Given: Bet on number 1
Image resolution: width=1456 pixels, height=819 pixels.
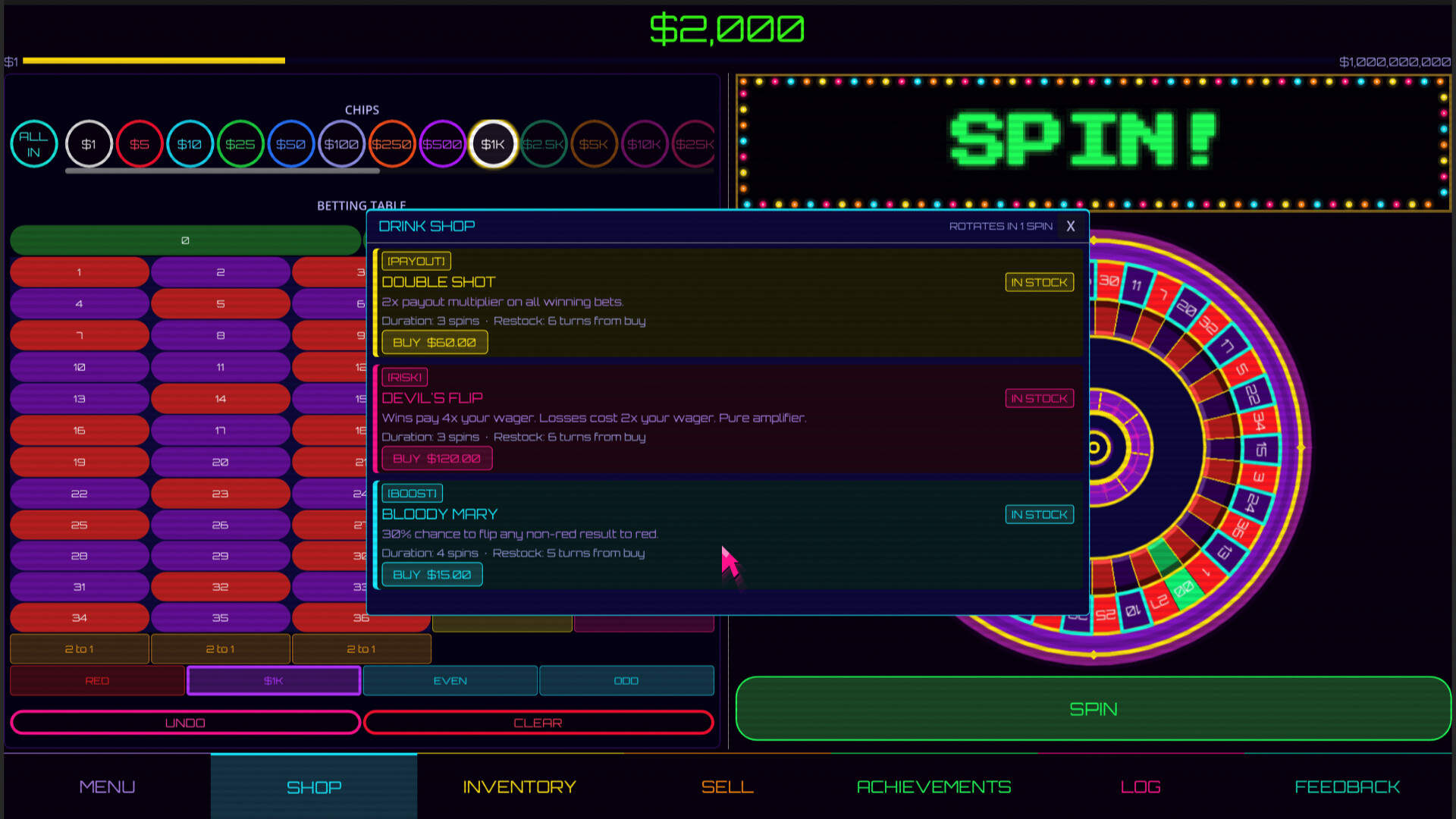Looking at the screenshot, I should pos(80,272).
